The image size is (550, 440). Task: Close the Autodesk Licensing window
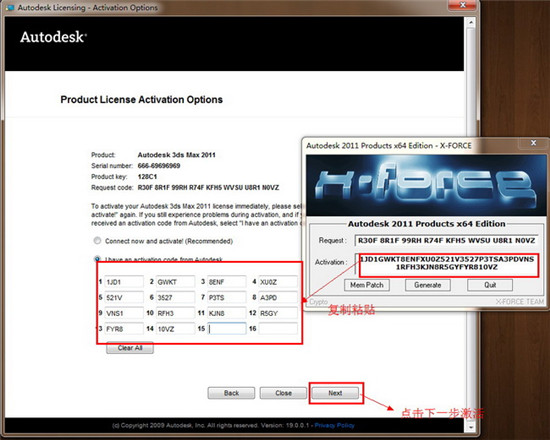462,5
